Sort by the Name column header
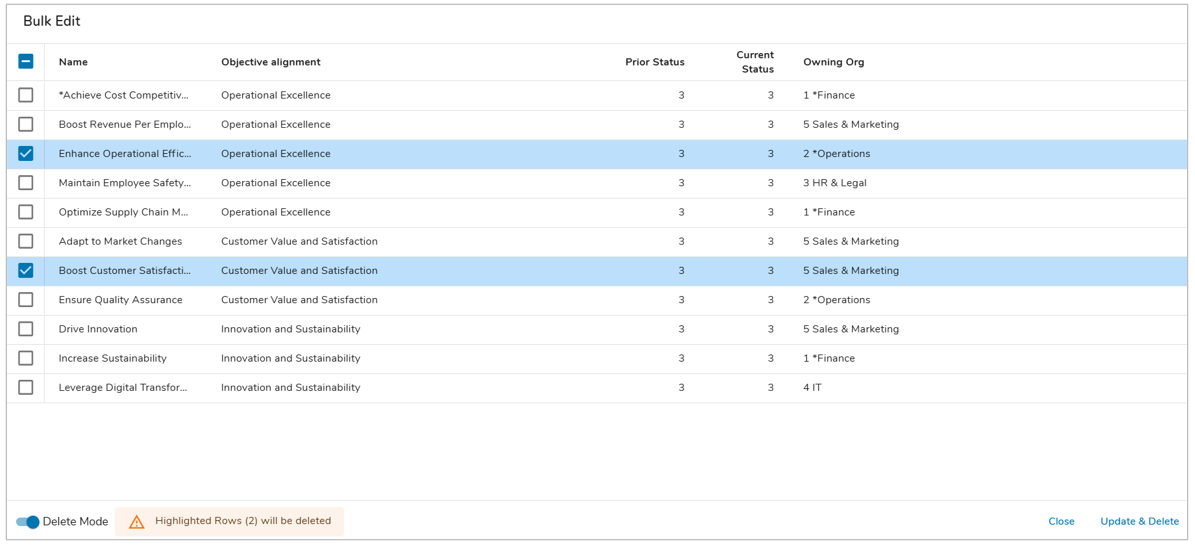Screen dimensions: 1195x545 click(x=73, y=62)
